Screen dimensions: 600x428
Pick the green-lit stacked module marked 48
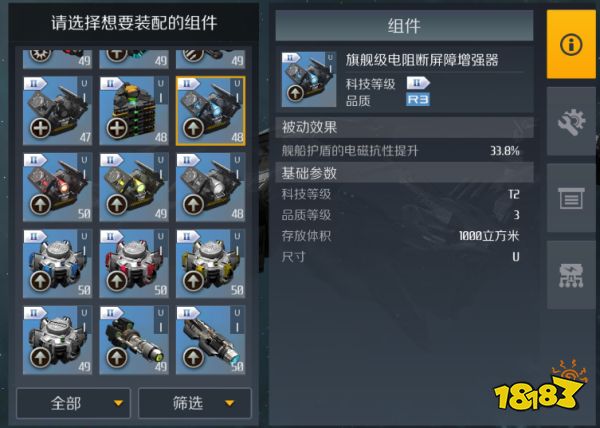click(134, 111)
